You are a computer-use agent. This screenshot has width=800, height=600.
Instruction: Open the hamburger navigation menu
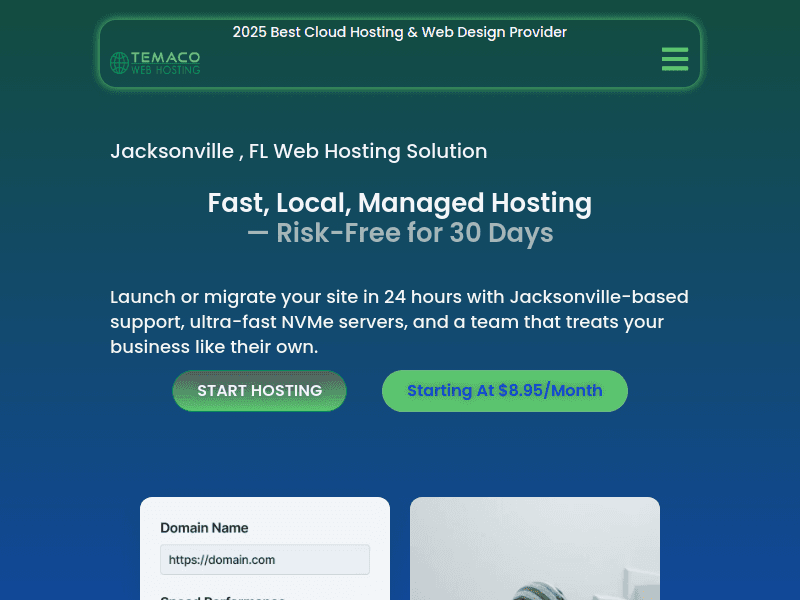(674, 59)
